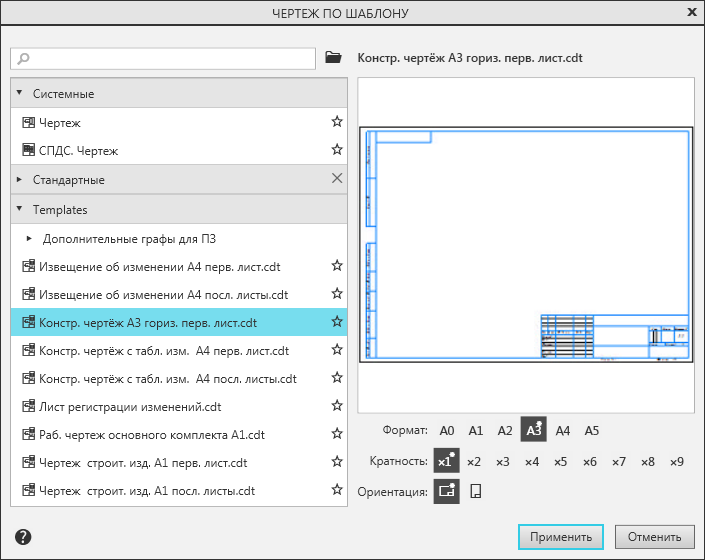Set multiplicity to ×2
Image resolution: width=705 pixels, height=560 pixels.
[474, 461]
